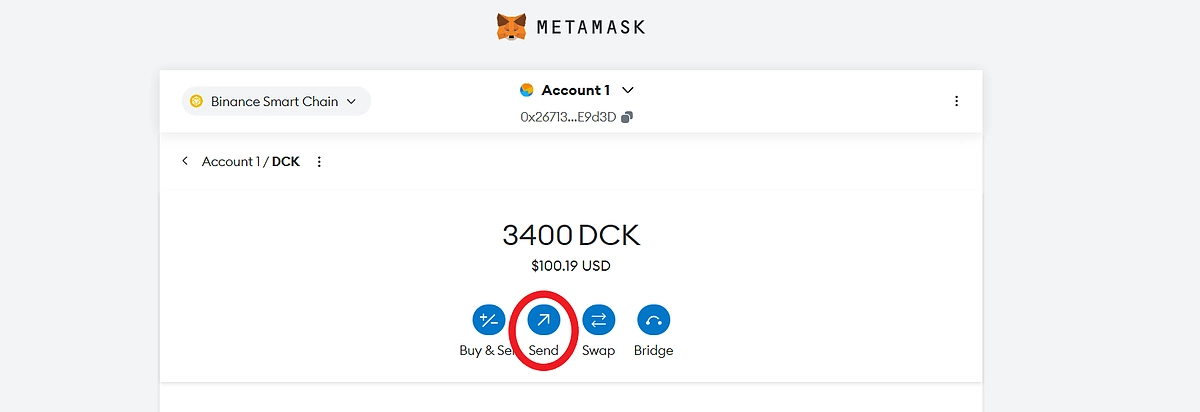Expand the Account 1 selector chevron
The height and width of the screenshot is (412, 1200).
[x=628, y=90]
